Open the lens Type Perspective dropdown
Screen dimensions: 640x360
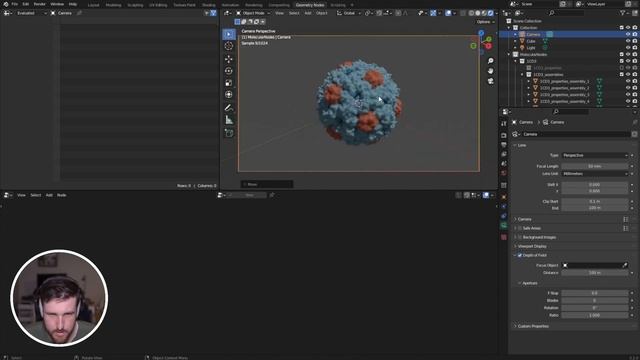click(595, 156)
